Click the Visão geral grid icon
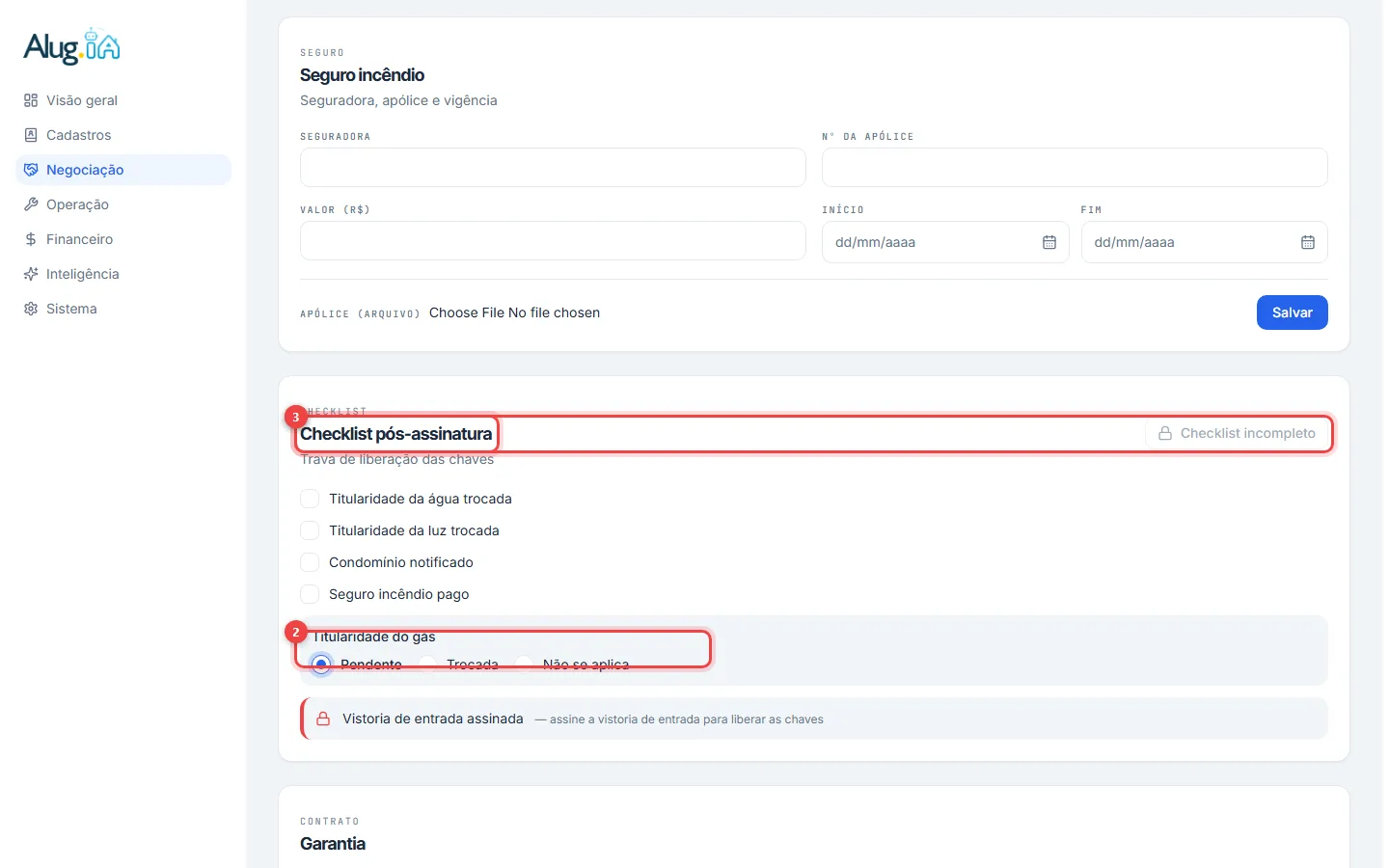Screen dimensions: 1389x868 coord(31,100)
